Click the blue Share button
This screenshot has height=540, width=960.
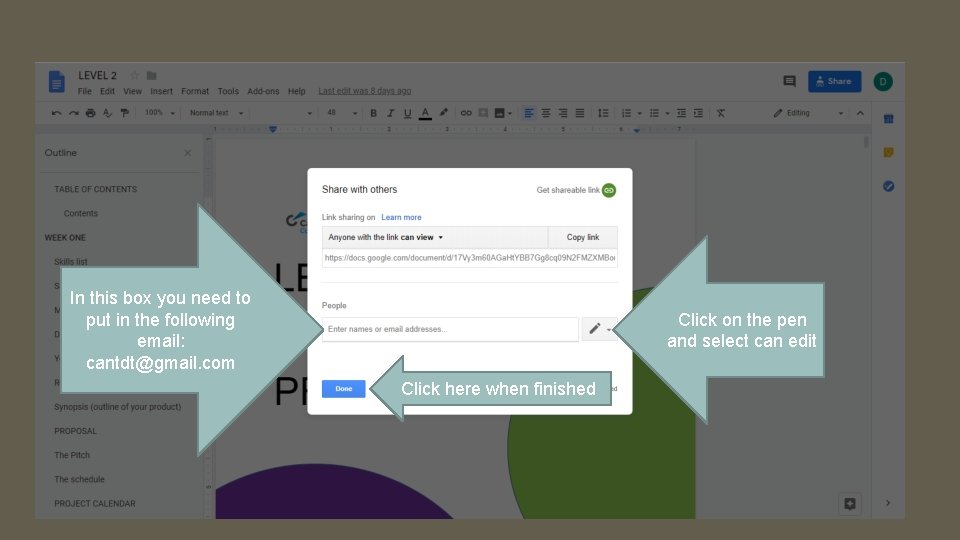[834, 81]
